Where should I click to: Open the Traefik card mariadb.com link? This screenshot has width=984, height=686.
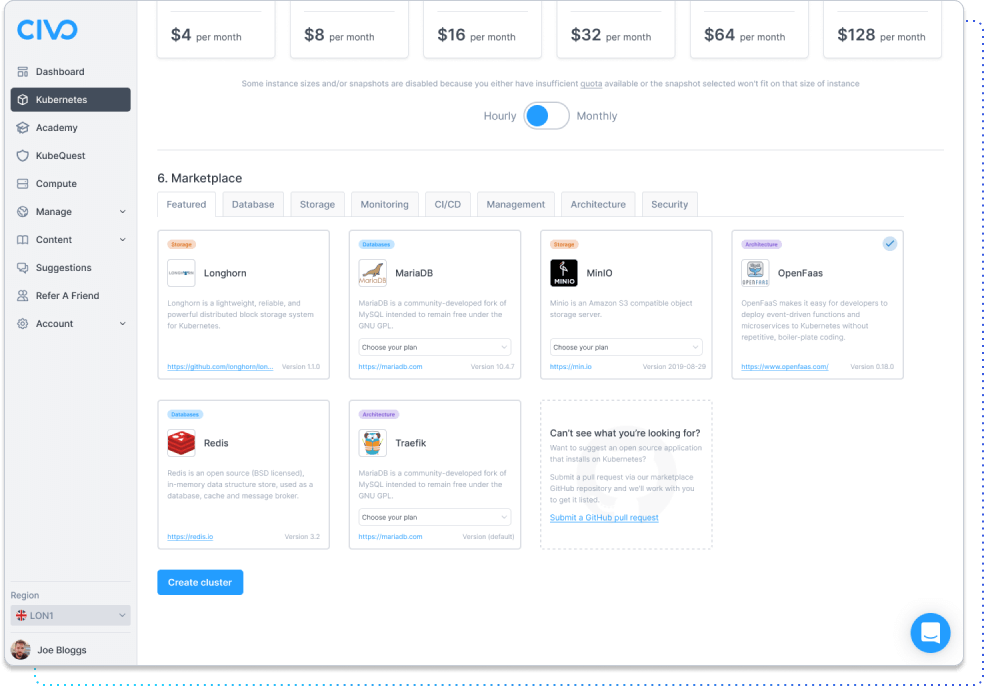[390, 537]
